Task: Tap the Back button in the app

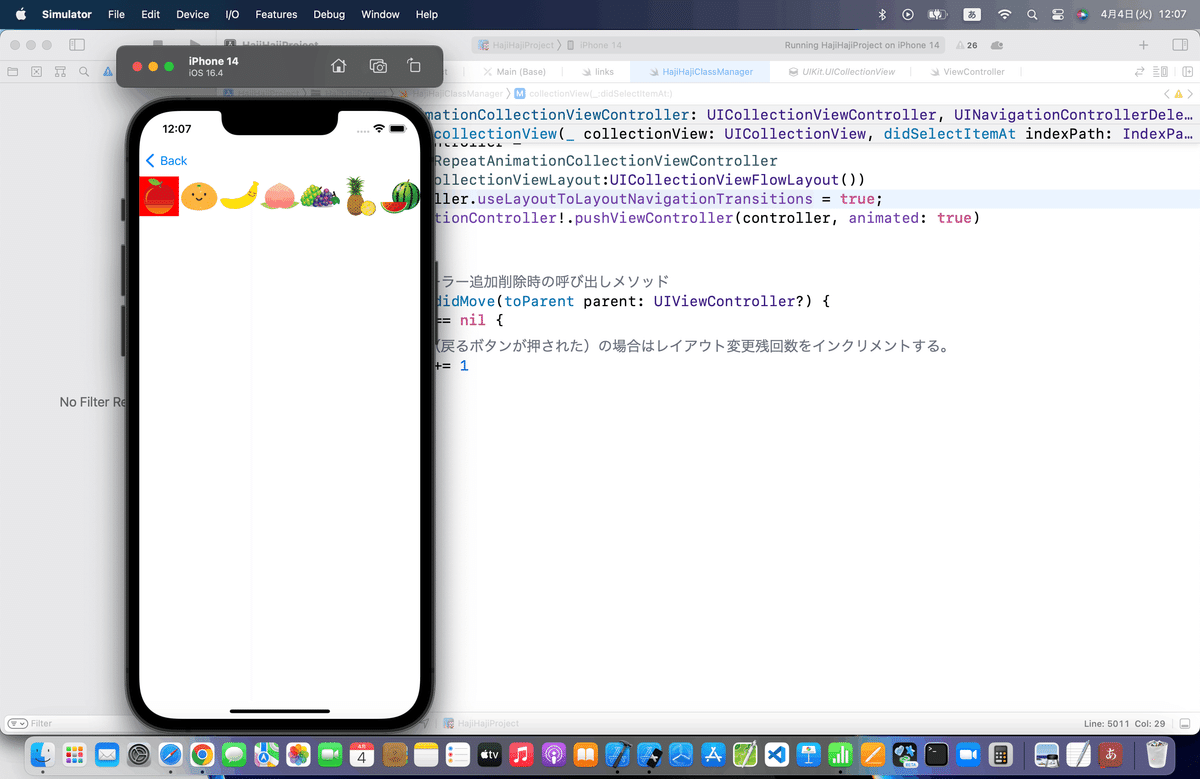Action: point(166,161)
